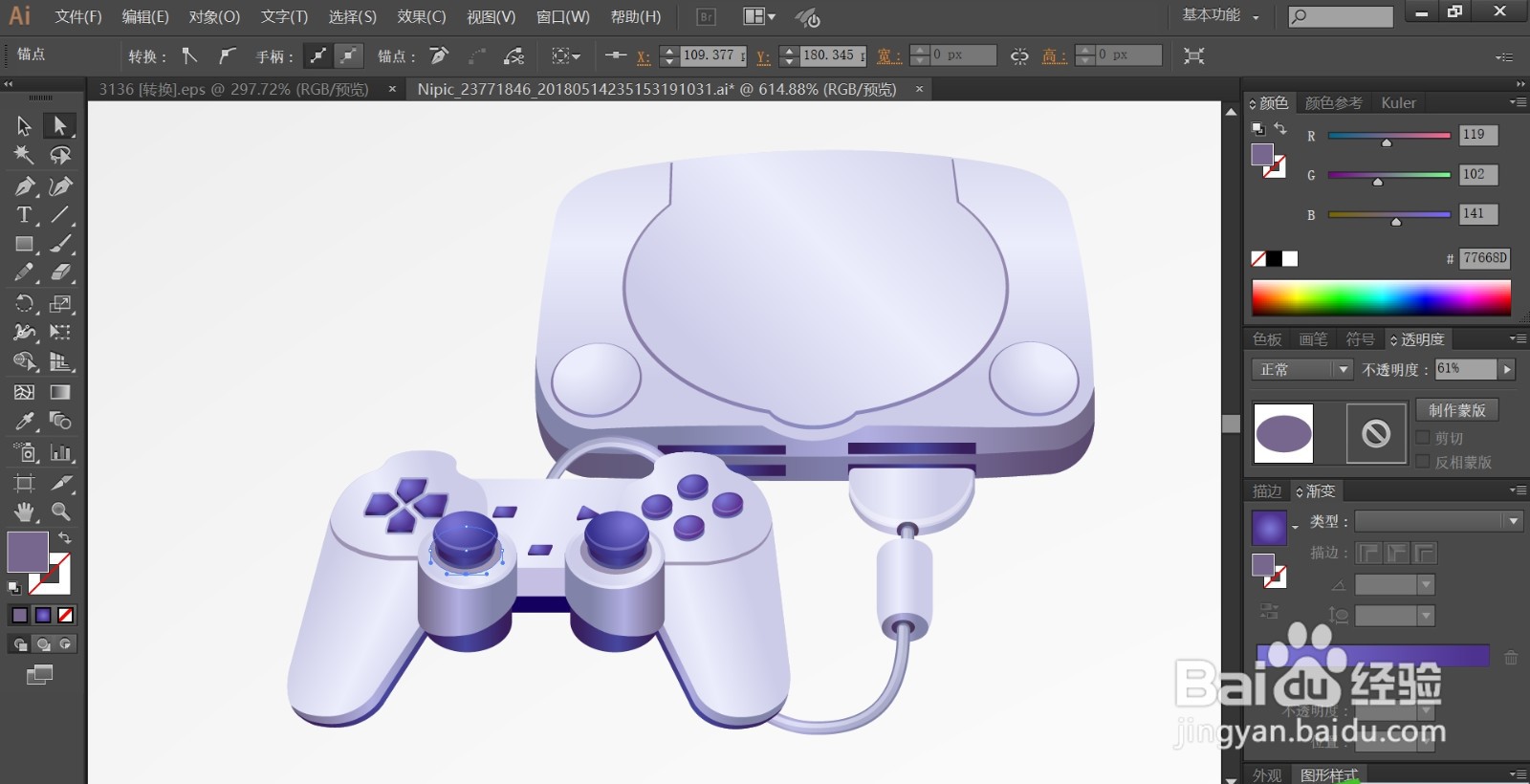Select the Symbol Sprayer tool
Screen dimensions: 1530x784
[24, 452]
